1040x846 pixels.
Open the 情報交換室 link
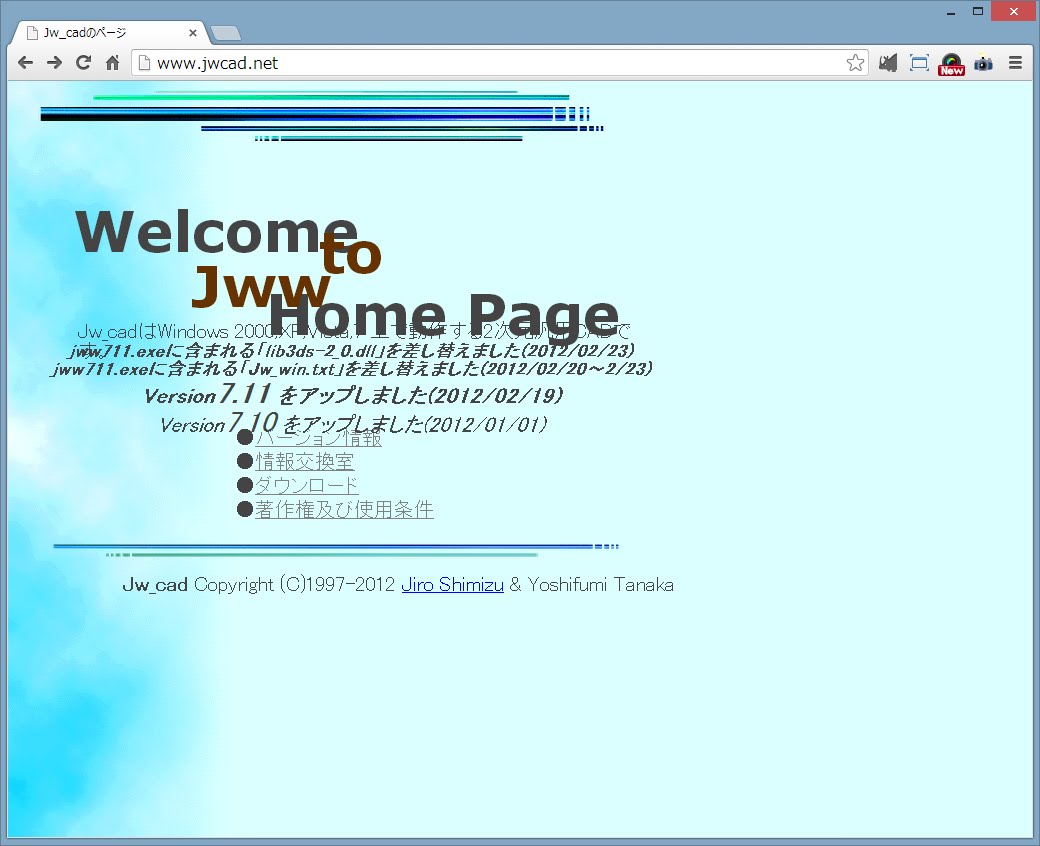pos(304,461)
